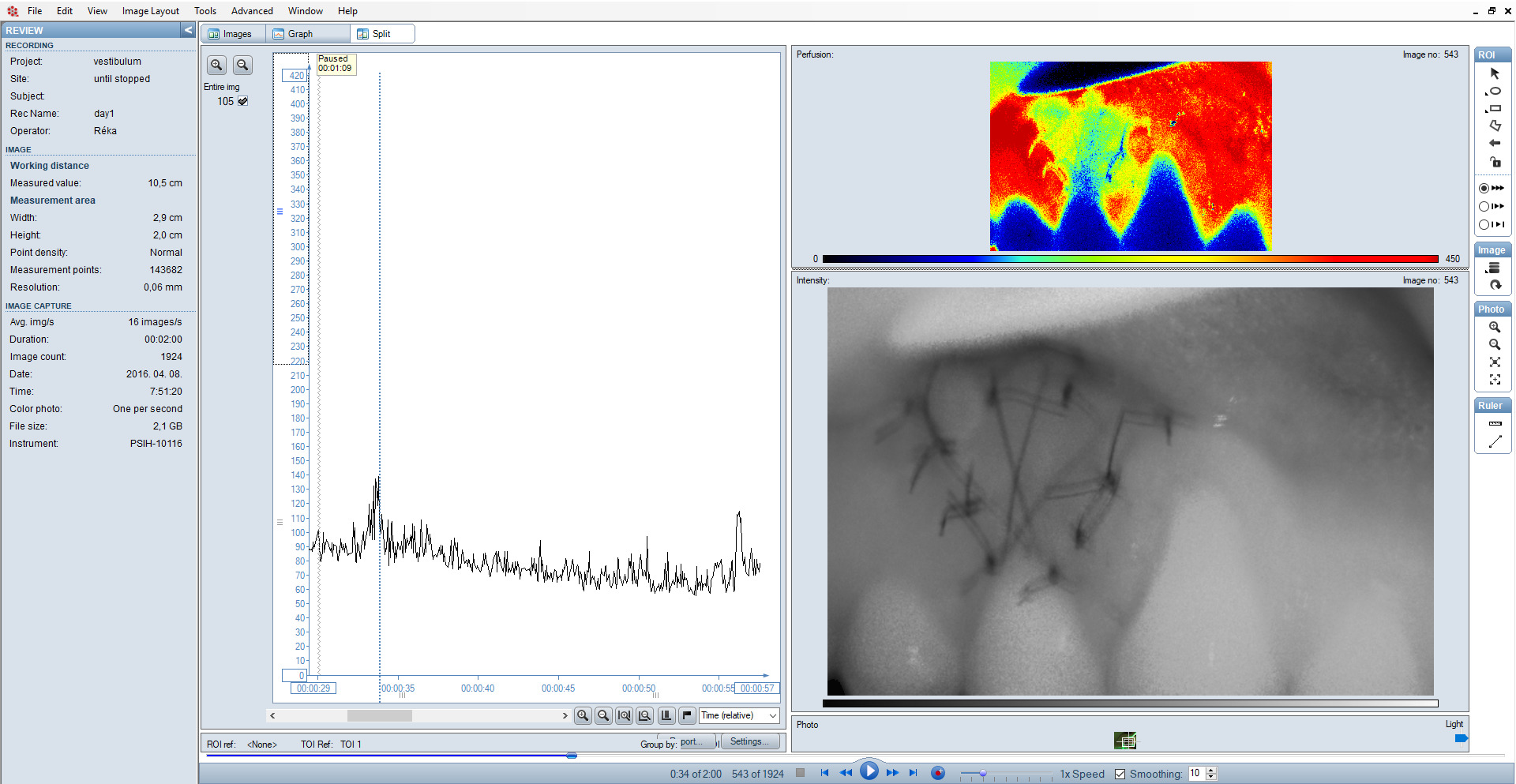Switch to the Graph tab
The image size is (1516, 784).
click(300, 34)
